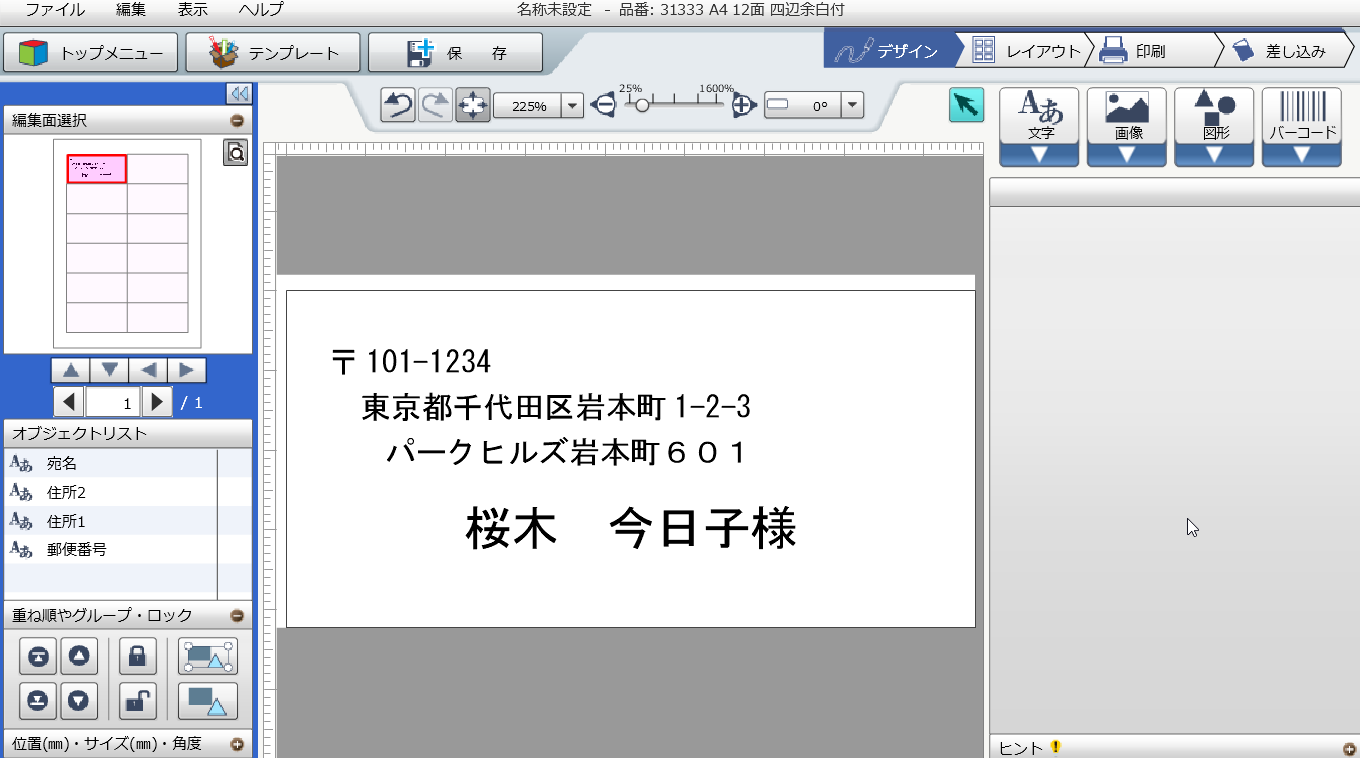Collapse the 編集面選択 panel
Screen dimensions: 1360x758
tap(237, 121)
